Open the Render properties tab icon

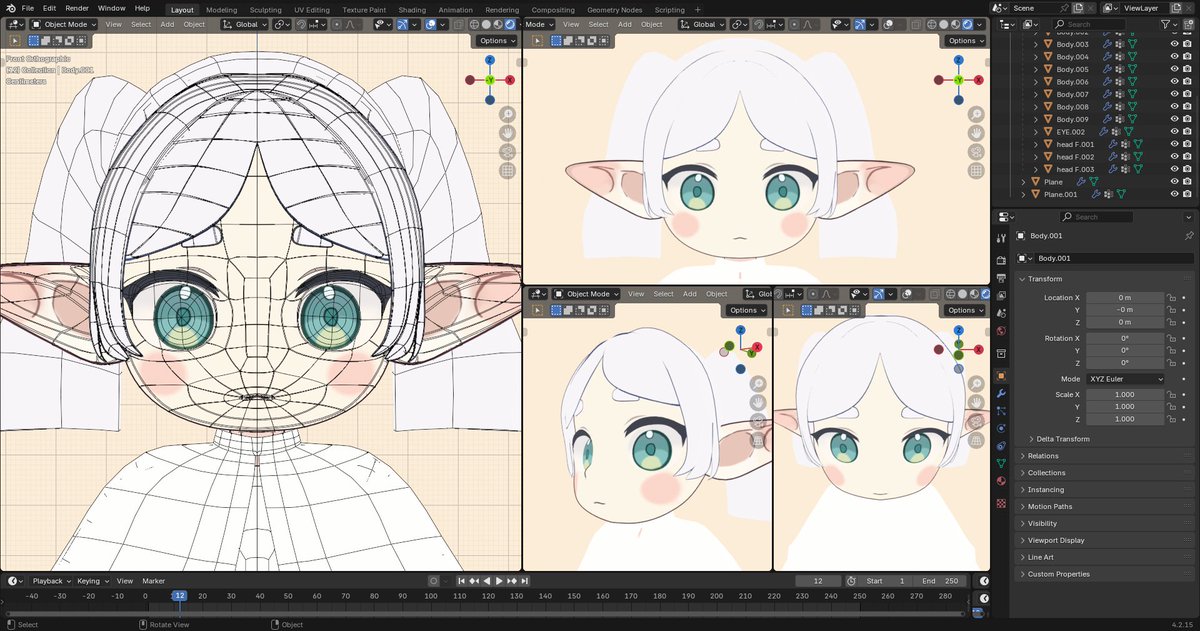(1001, 261)
